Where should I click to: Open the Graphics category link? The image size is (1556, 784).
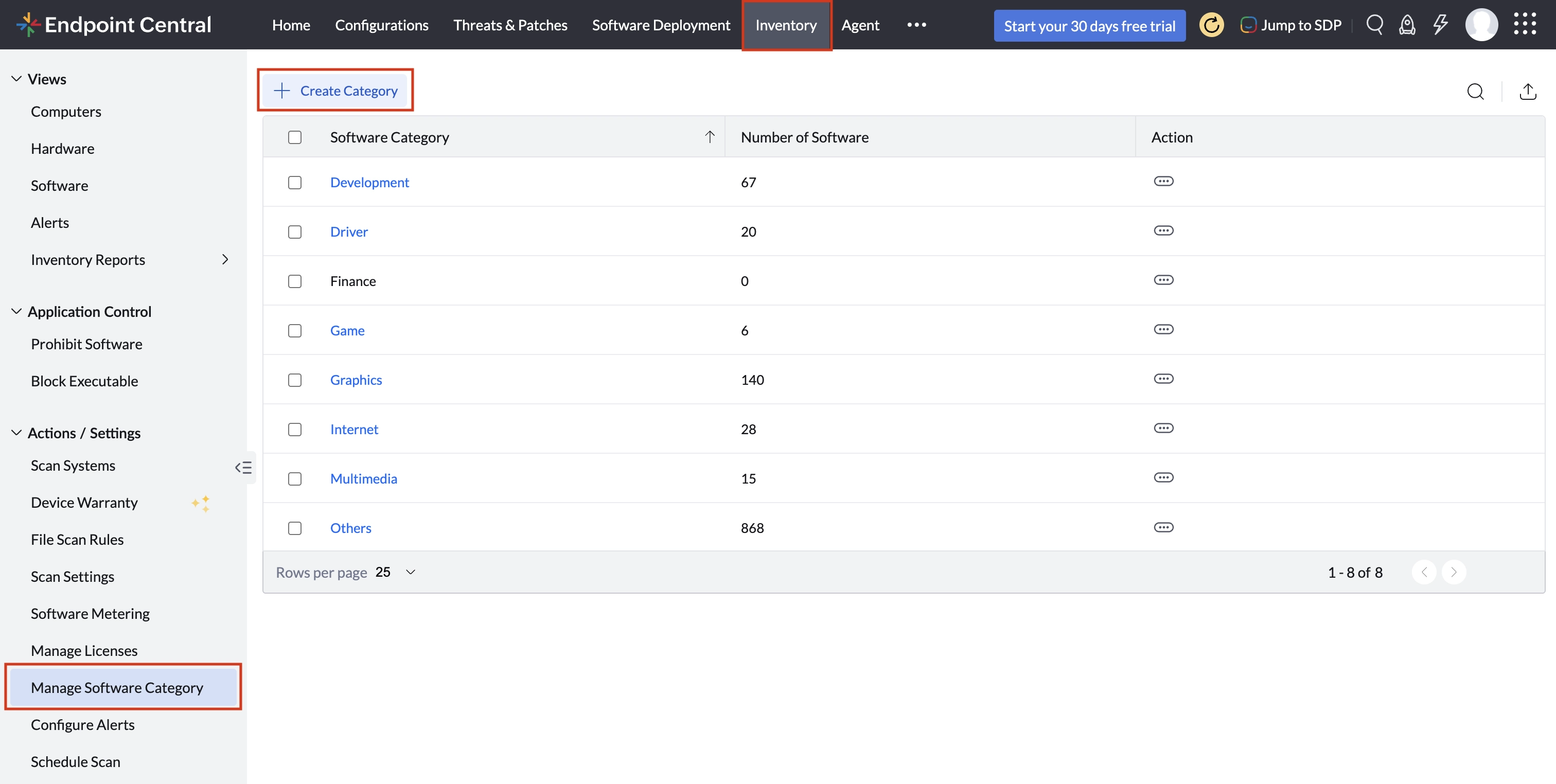356,380
